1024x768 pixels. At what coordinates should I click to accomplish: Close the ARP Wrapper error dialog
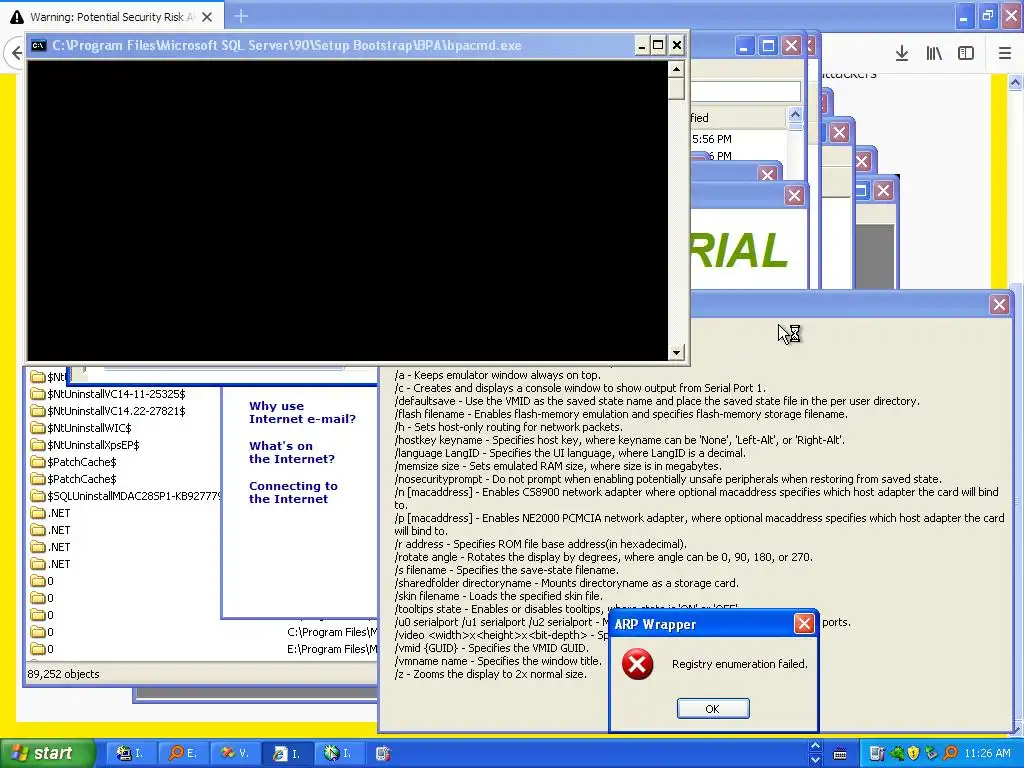[x=804, y=624]
